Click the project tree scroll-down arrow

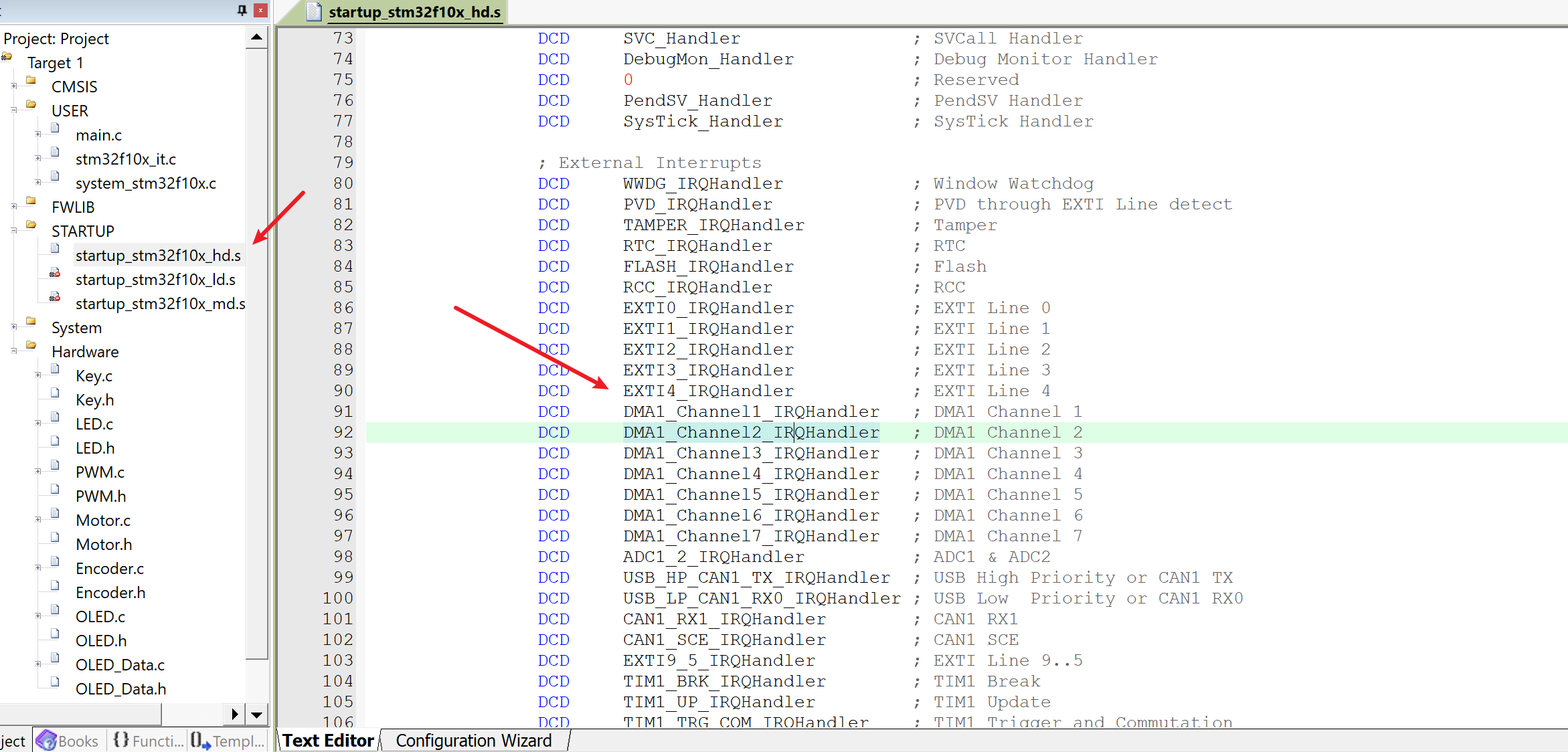(x=257, y=715)
